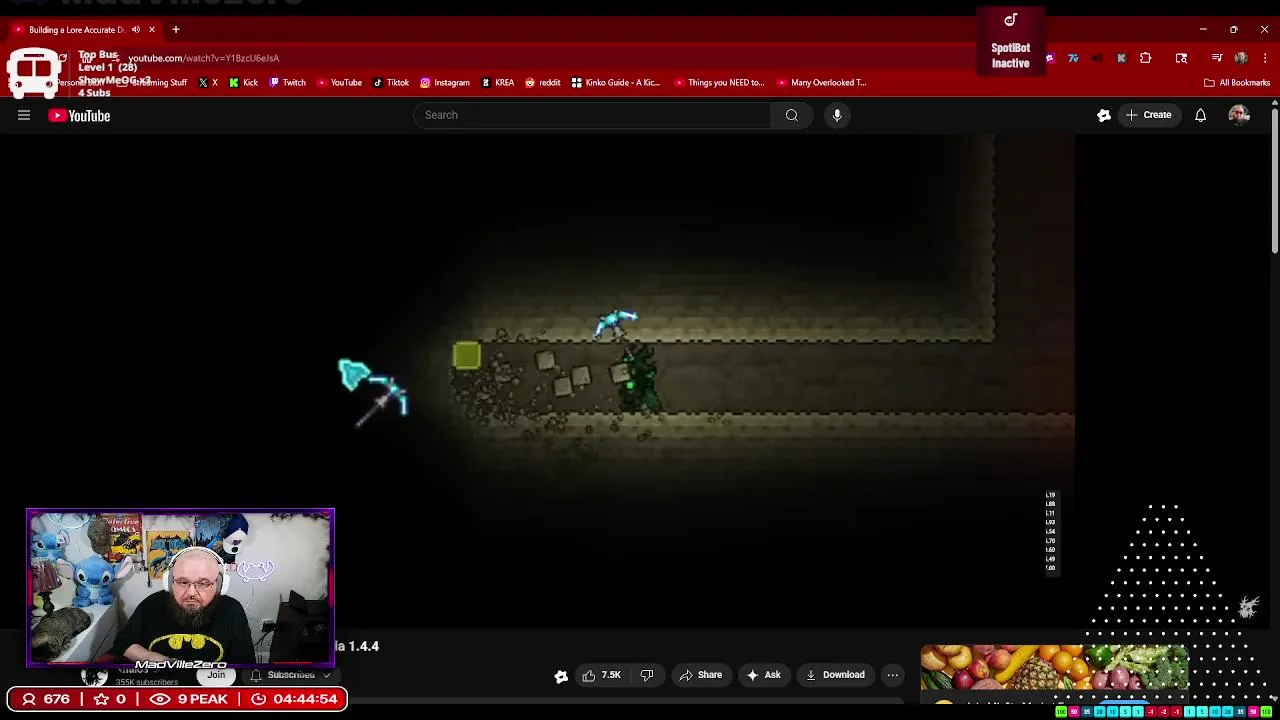Click the address bar URL
This screenshot has height=720, width=1280.
[x=203, y=58]
